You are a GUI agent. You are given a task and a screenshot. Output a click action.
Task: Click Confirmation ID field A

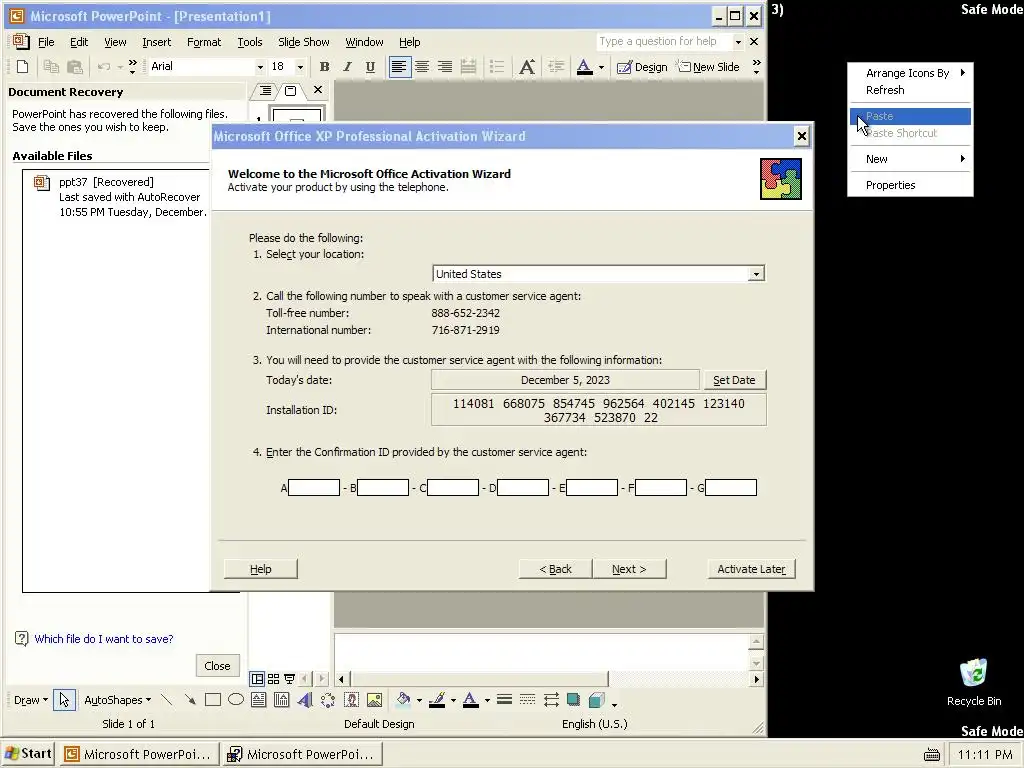point(314,487)
